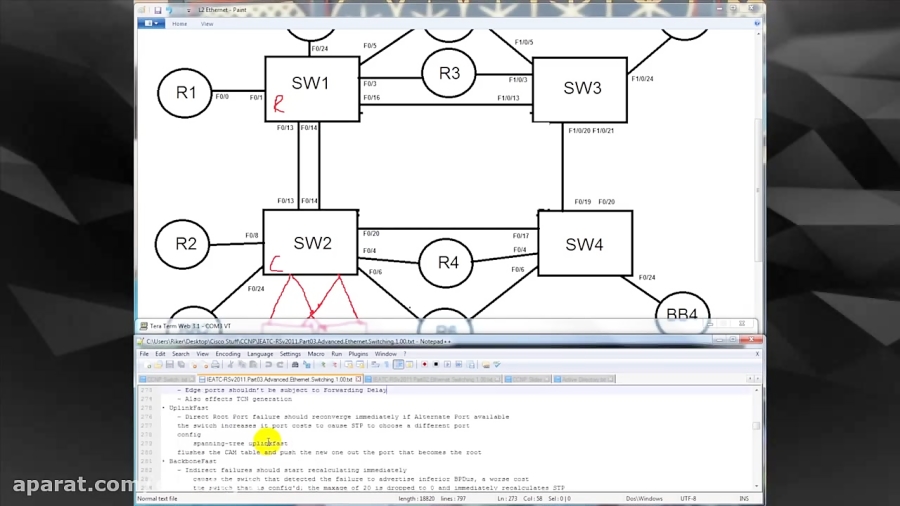Viewport: 900px width, 506px height.
Task: Click the Close All toolbar icon in Notepad++
Action: (x=205, y=365)
